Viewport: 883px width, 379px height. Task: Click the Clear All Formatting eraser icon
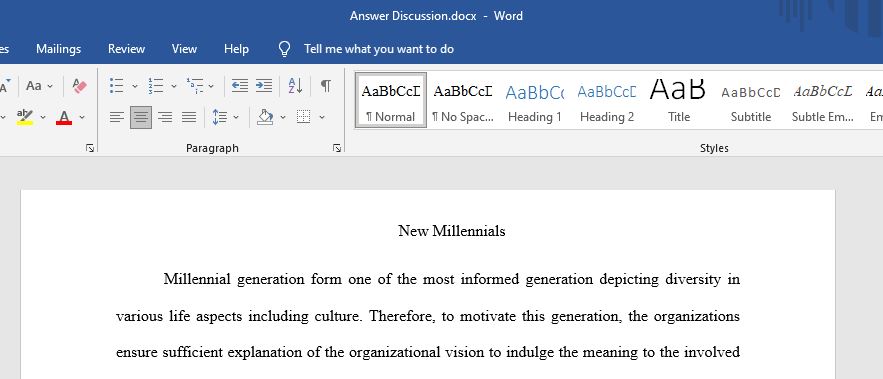pyautogui.click(x=80, y=86)
